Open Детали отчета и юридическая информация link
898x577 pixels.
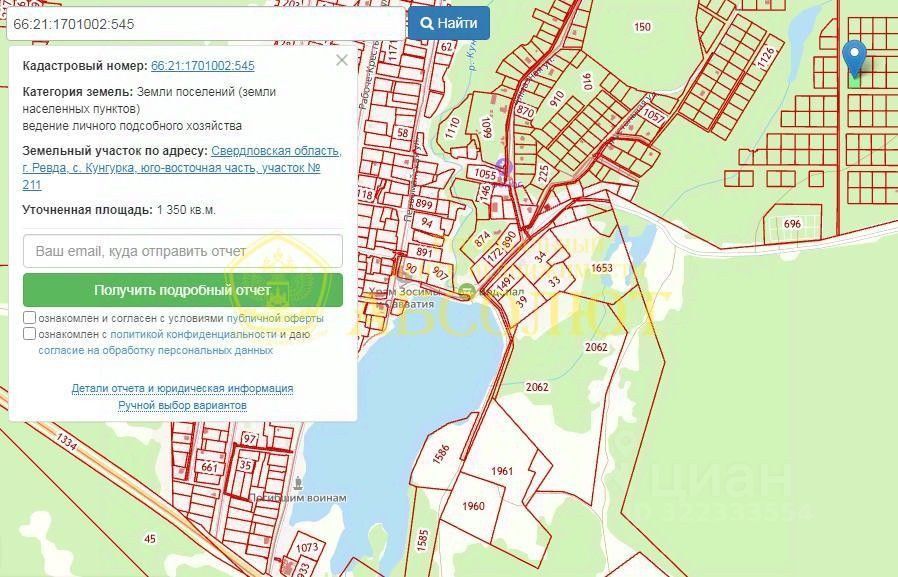(182, 389)
